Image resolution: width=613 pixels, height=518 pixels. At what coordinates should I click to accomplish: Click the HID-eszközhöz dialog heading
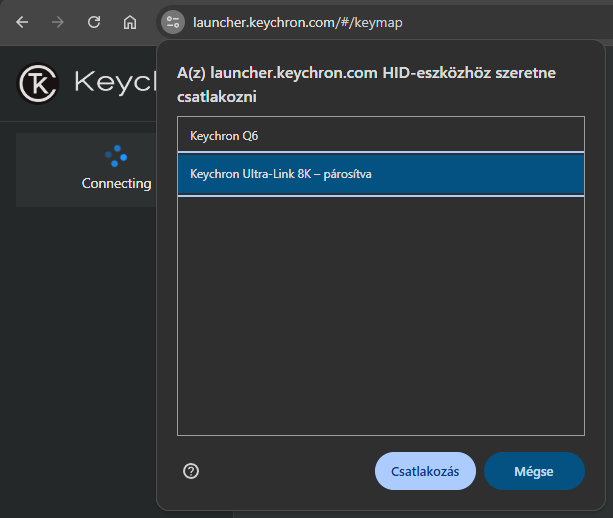pyautogui.click(x=366, y=84)
